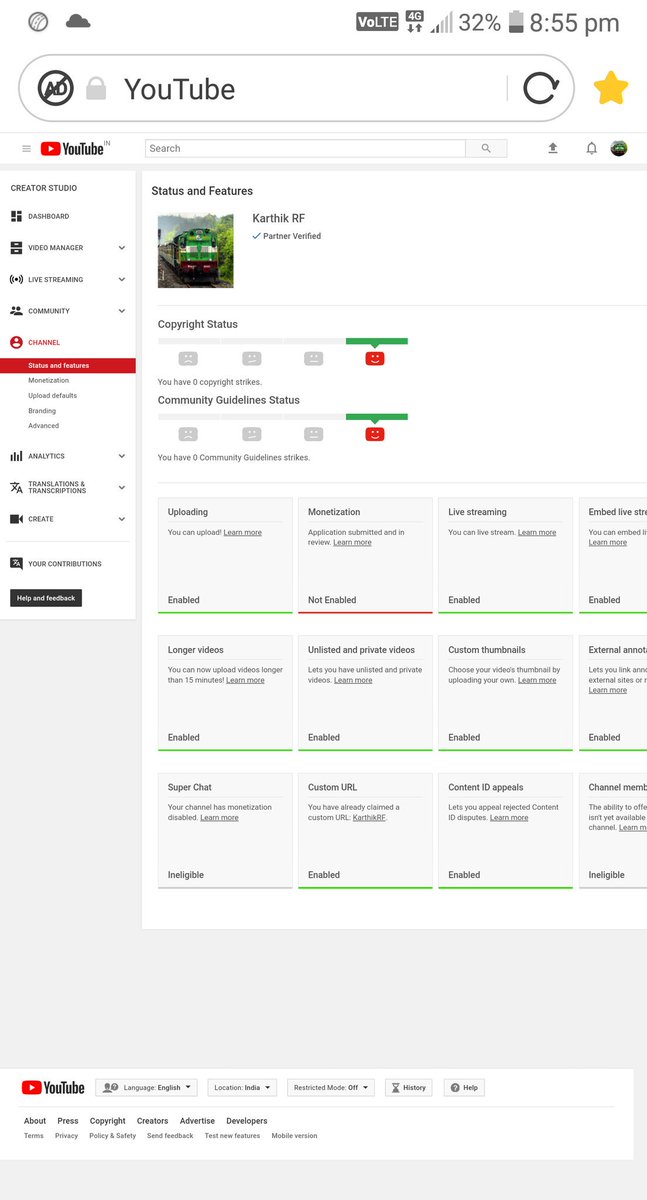Click Learn more in Uploading card

click(243, 532)
